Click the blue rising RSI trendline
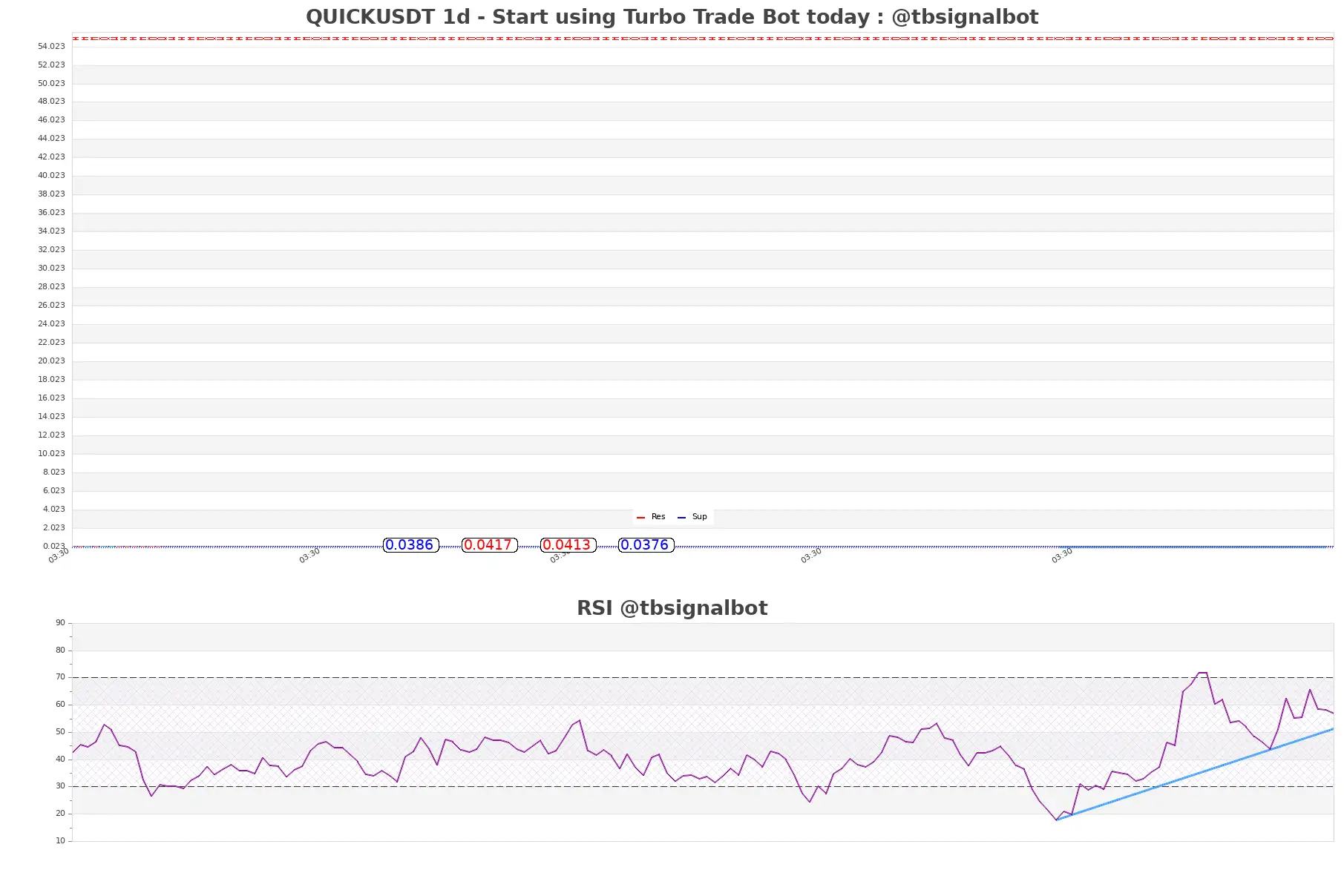The width and height of the screenshot is (1344, 896). tap(1195, 774)
